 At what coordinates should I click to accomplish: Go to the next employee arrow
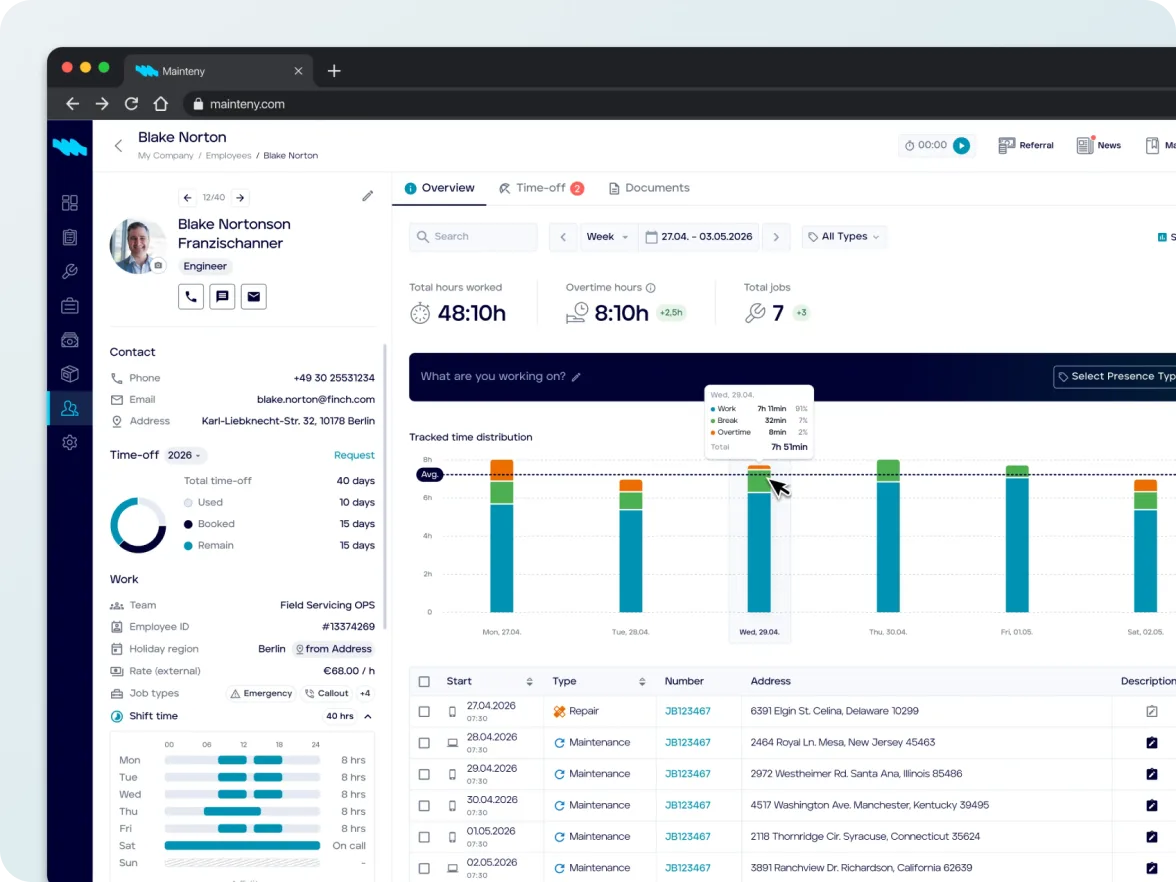click(x=240, y=197)
